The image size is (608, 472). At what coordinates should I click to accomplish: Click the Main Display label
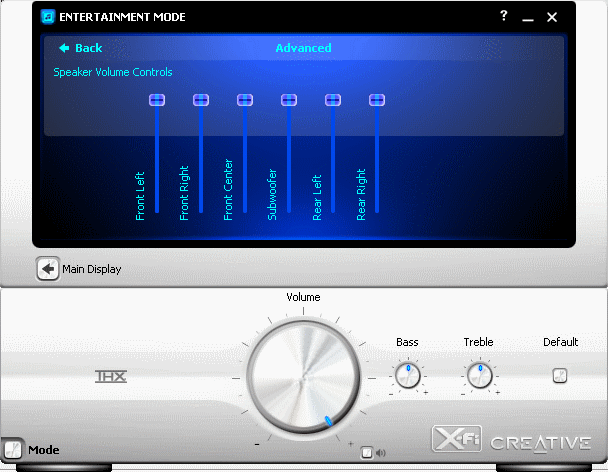click(92, 269)
